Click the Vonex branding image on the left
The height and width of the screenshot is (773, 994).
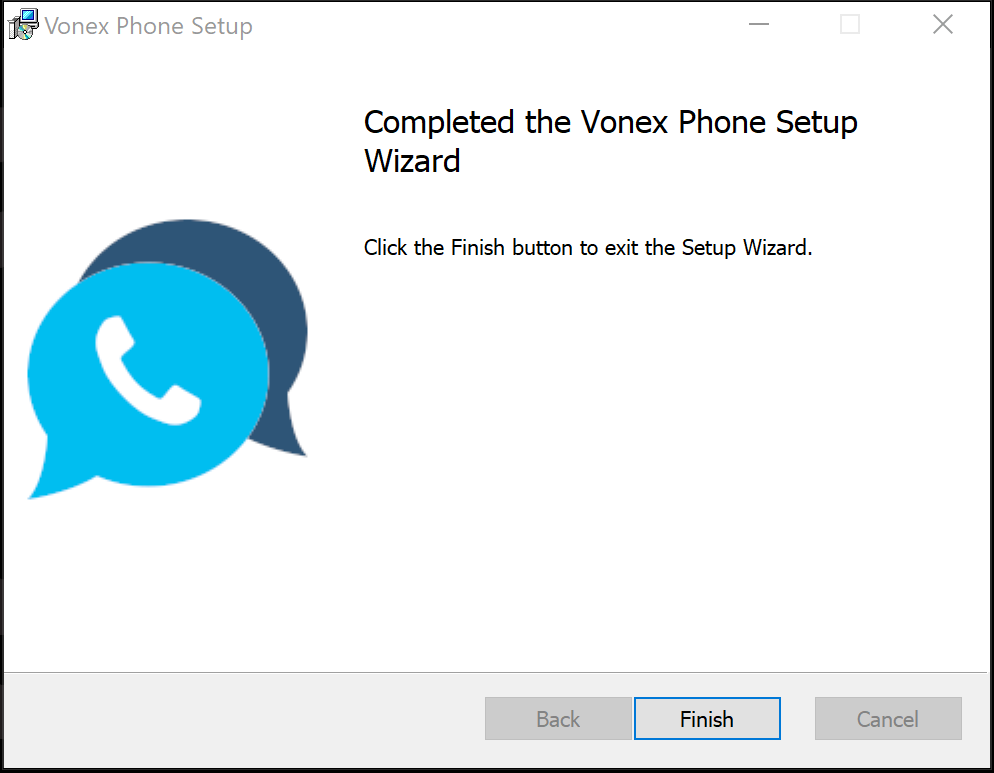[165, 360]
